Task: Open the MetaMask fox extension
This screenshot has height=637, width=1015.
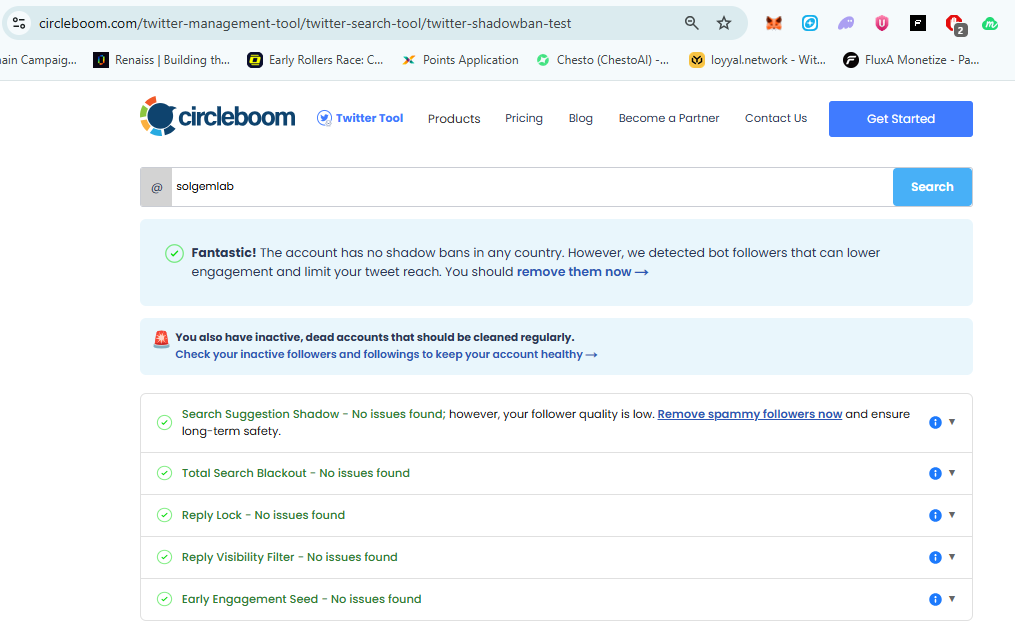Action: 774,23
